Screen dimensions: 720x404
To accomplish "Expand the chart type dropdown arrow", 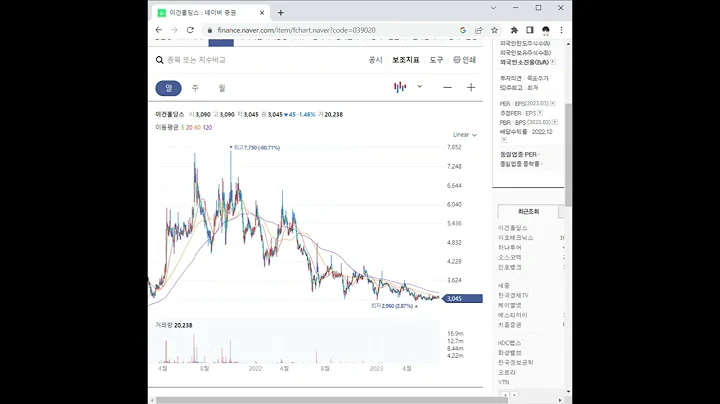I will click(419, 86).
